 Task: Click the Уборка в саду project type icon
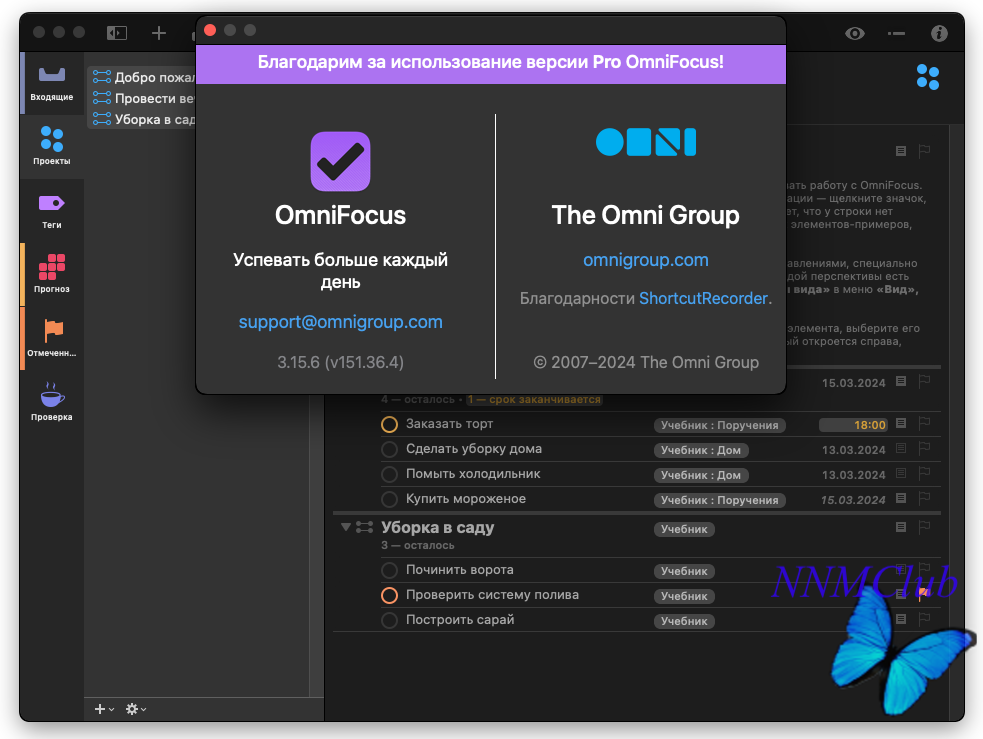point(364,527)
